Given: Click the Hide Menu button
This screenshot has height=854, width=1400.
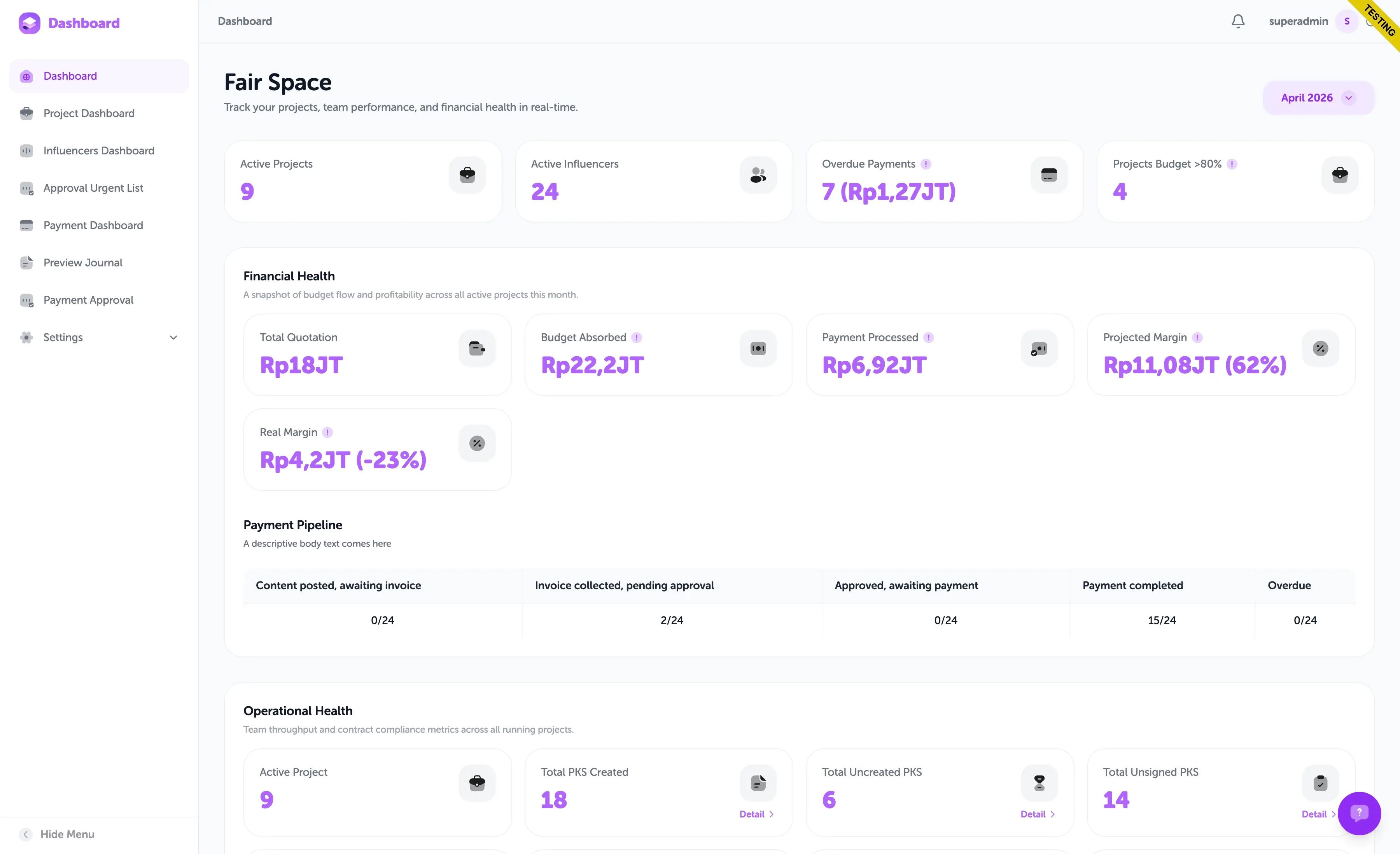Looking at the screenshot, I should pyautogui.click(x=57, y=834).
